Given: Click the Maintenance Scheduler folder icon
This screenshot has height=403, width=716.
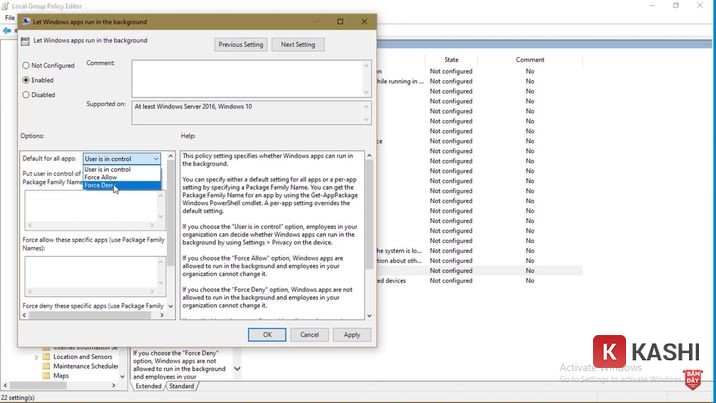Looking at the screenshot, I should pyautogui.click(x=47, y=366).
